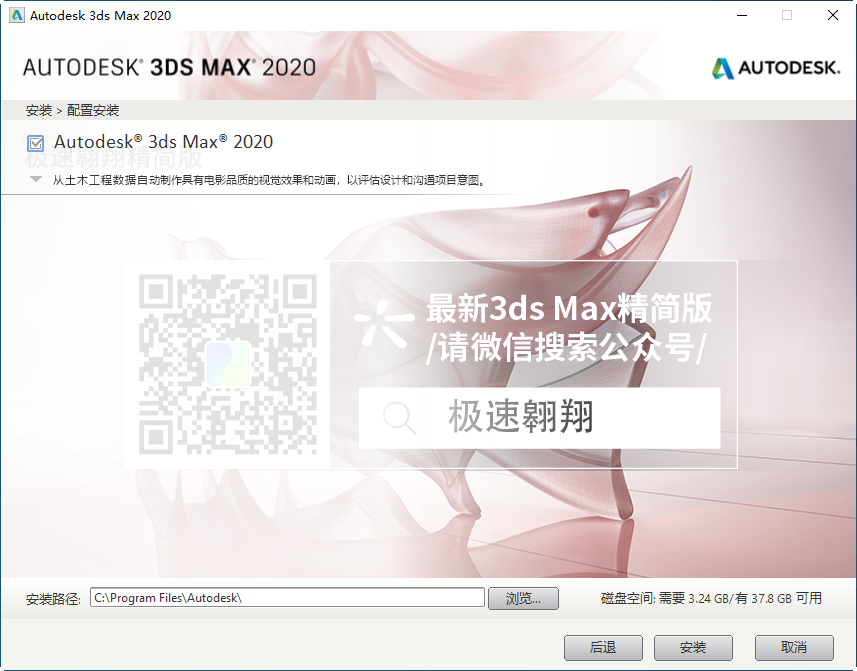Go back with the 后退 button
The width and height of the screenshot is (857, 671).
click(603, 648)
